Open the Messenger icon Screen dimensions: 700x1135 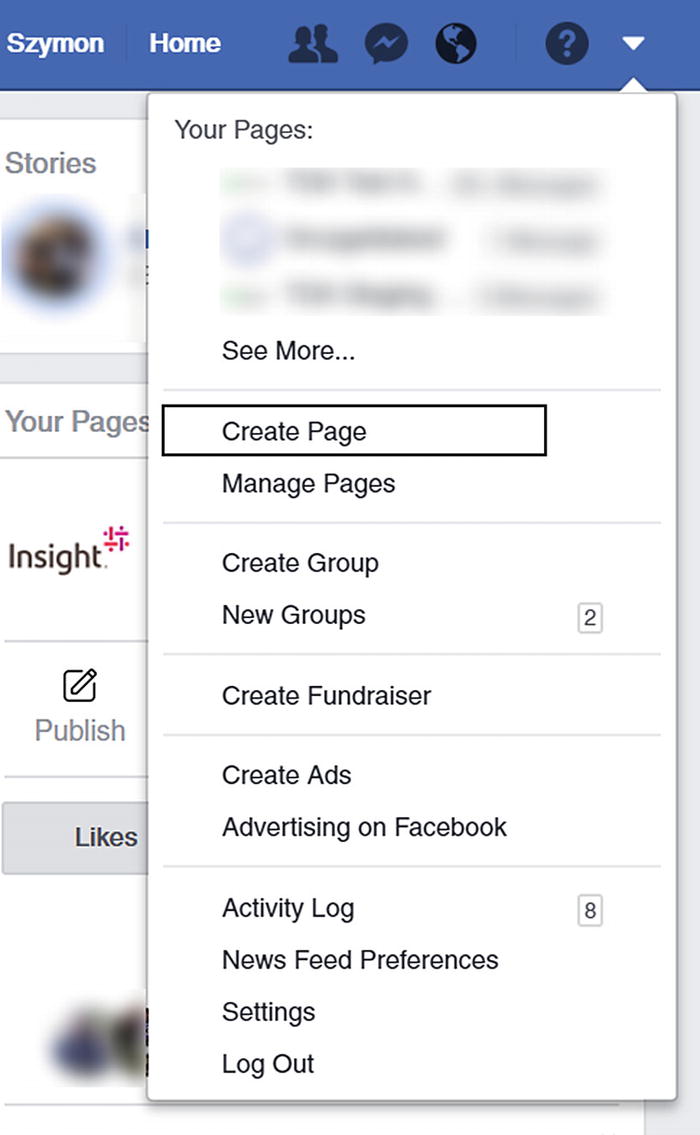tap(386, 44)
